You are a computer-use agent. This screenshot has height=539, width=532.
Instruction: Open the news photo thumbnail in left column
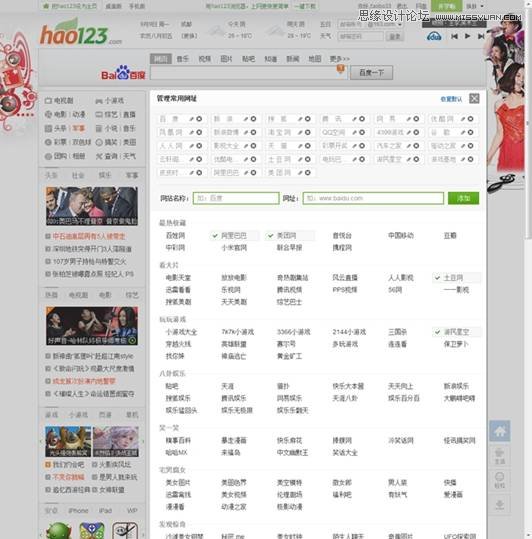click(x=92, y=206)
